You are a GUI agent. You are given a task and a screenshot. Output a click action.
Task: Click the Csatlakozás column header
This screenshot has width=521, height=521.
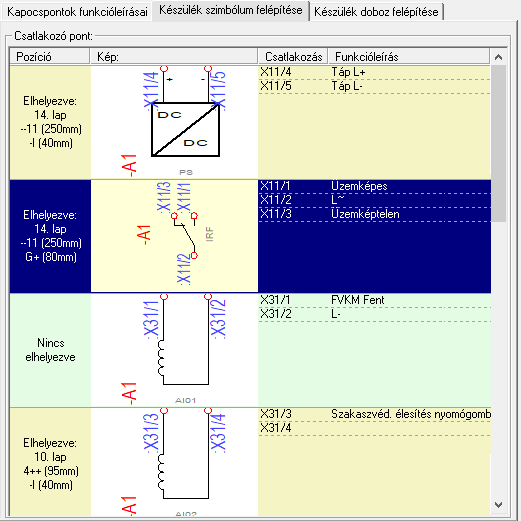293,57
